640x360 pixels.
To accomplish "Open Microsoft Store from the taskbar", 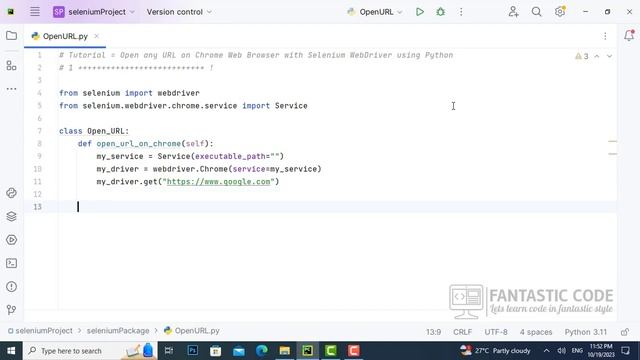I will (216, 351).
